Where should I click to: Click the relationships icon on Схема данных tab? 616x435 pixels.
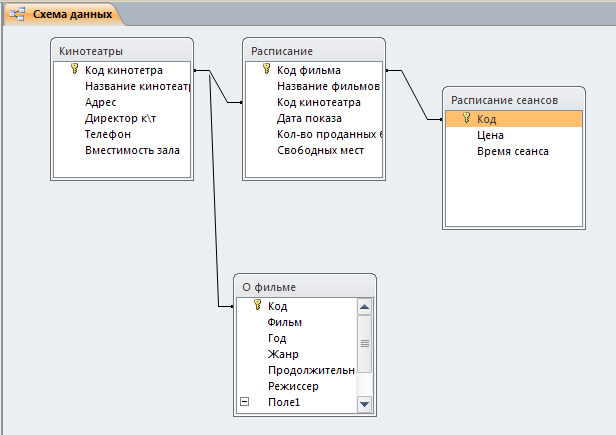(17, 14)
